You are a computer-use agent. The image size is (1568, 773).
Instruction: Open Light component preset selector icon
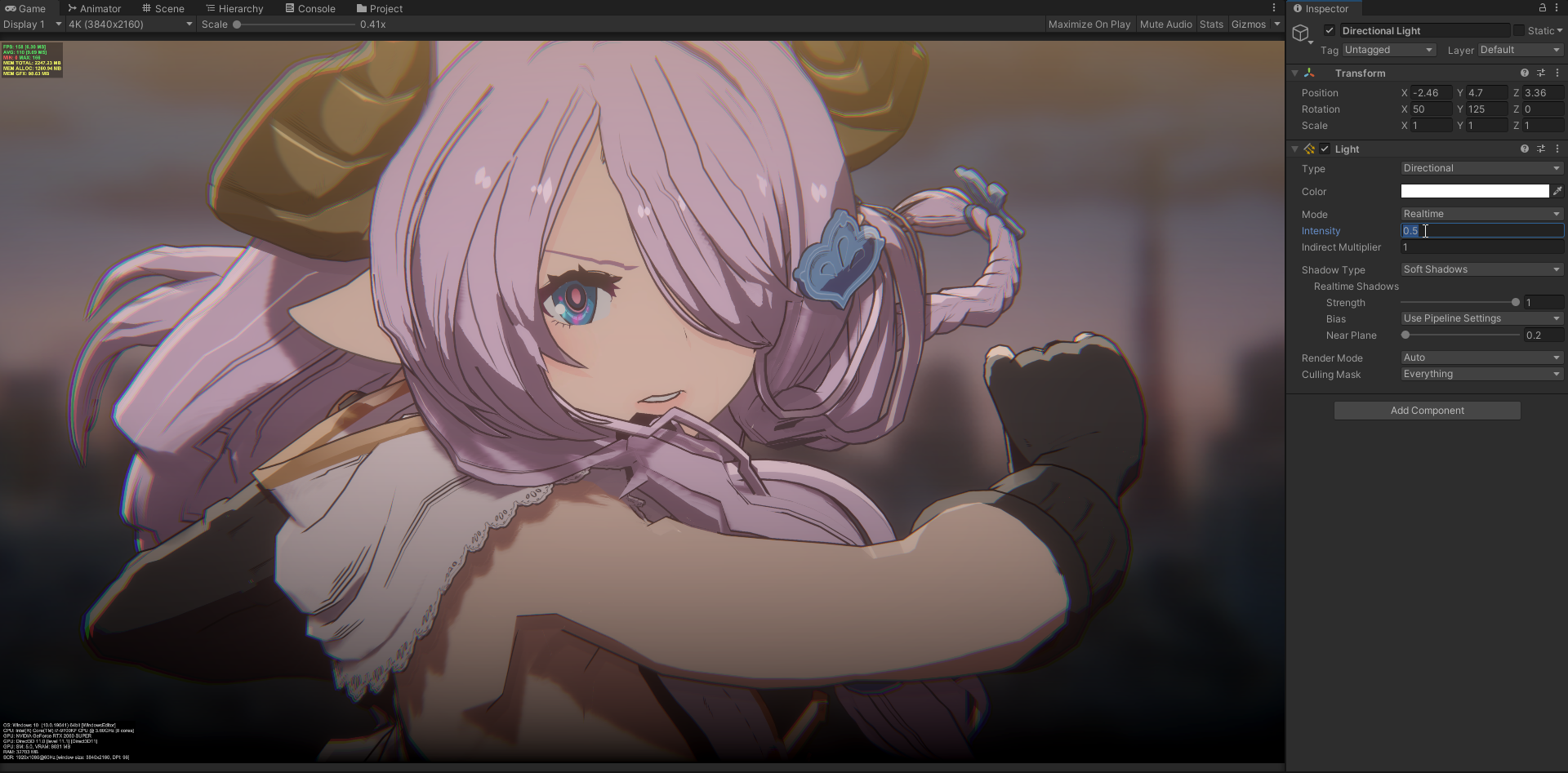point(1541,149)
